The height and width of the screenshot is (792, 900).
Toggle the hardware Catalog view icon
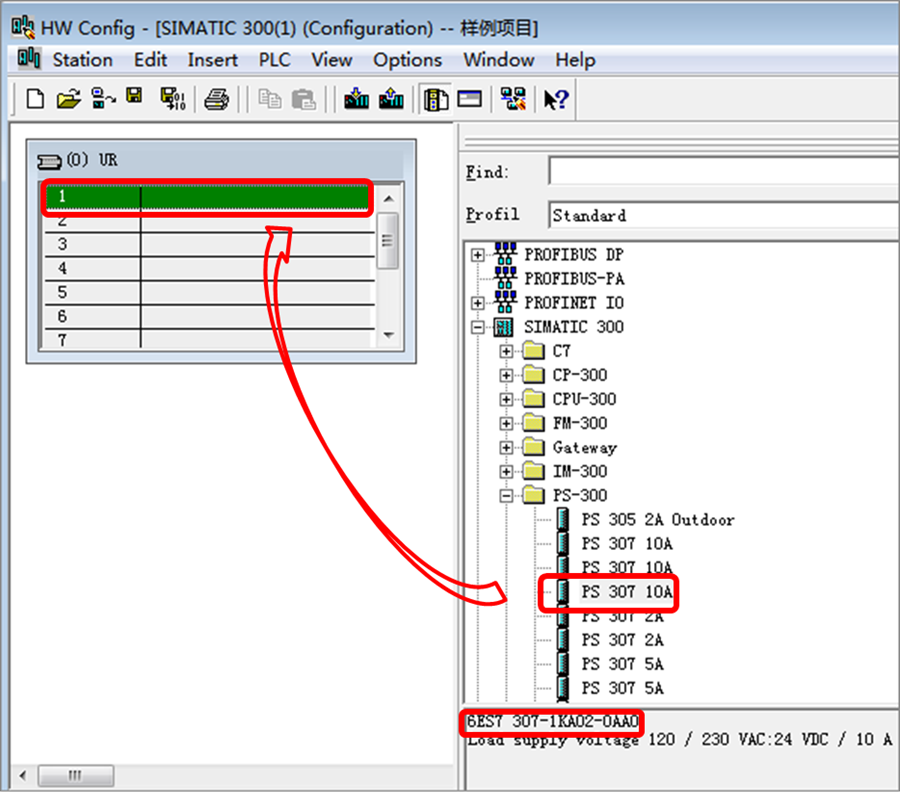tap(436, 99)
